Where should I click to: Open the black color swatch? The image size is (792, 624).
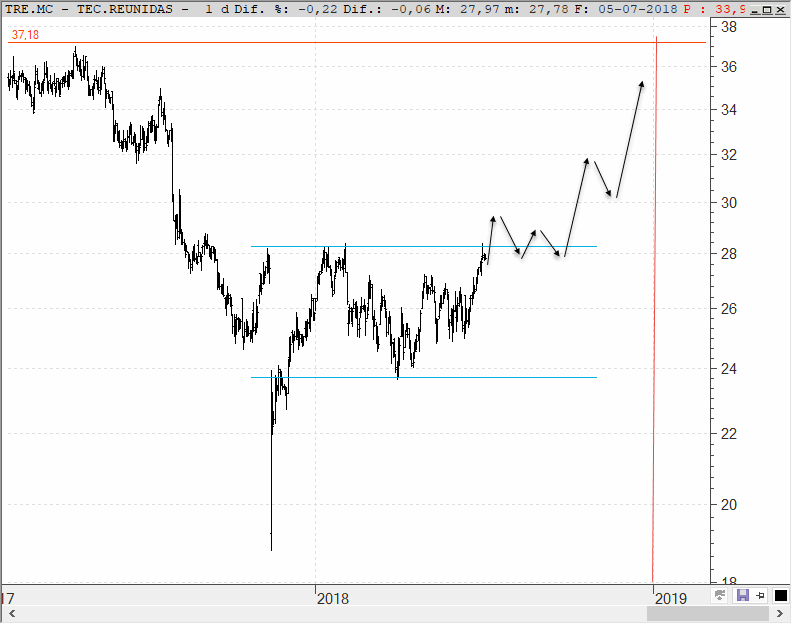pos(780,596)
